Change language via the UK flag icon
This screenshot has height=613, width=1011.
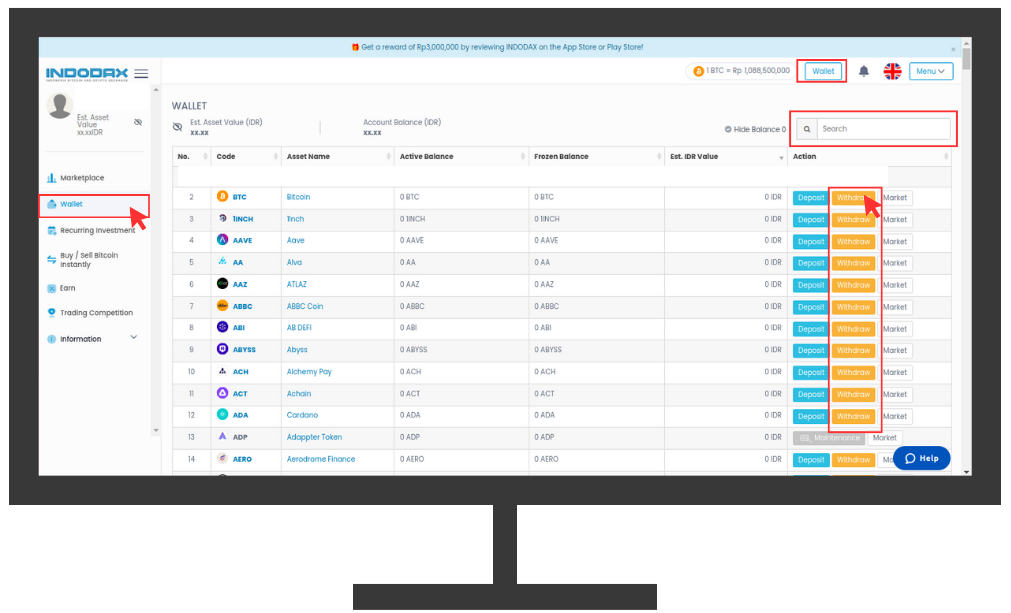(x=892, y=72)
